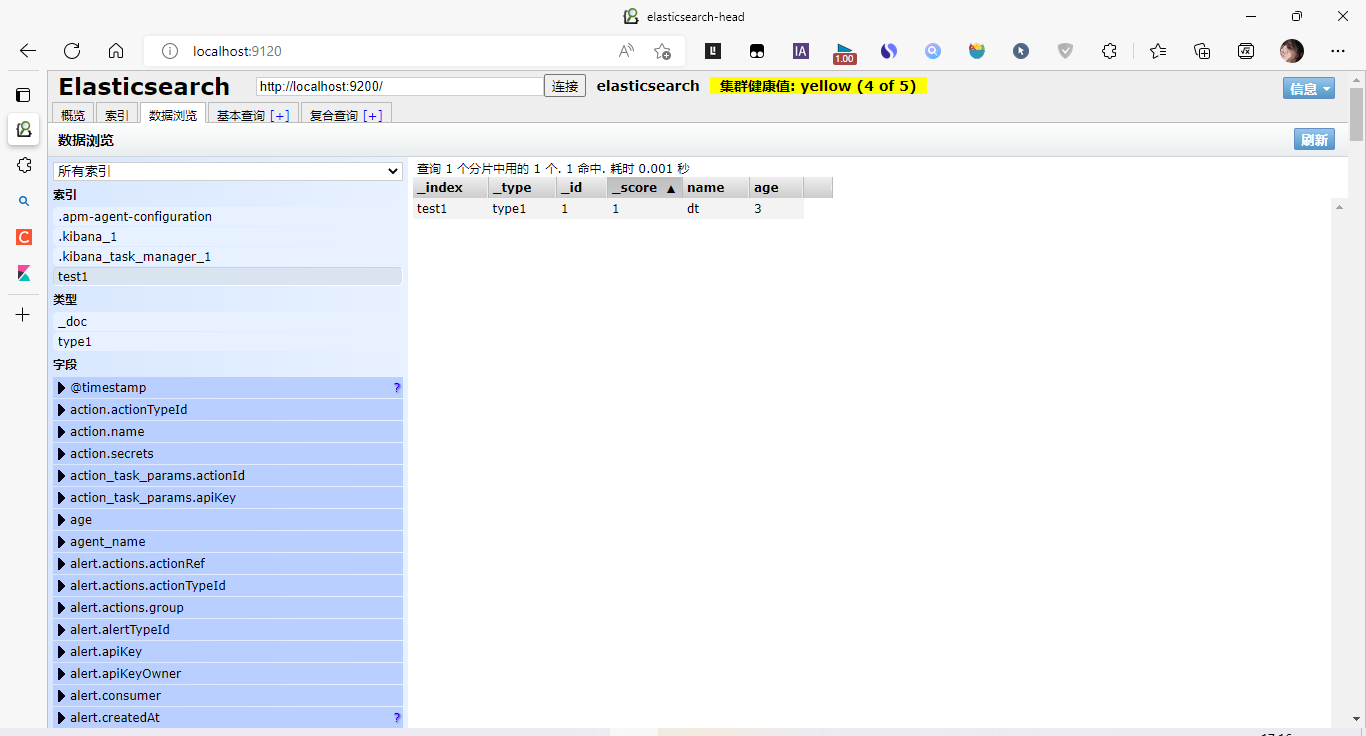The image size is (1366, 736).
Task: Add this page to favorites star icon
Action: point(662,51)
